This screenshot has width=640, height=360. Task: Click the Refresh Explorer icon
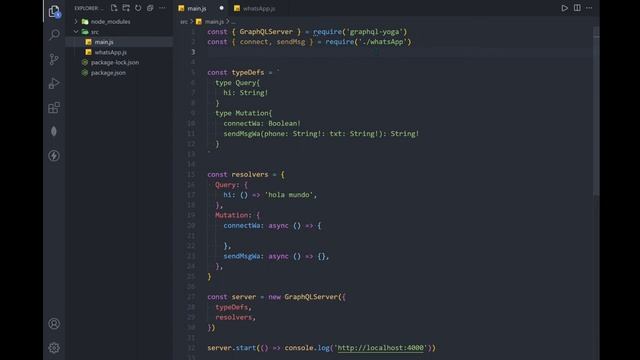point(138,8)
